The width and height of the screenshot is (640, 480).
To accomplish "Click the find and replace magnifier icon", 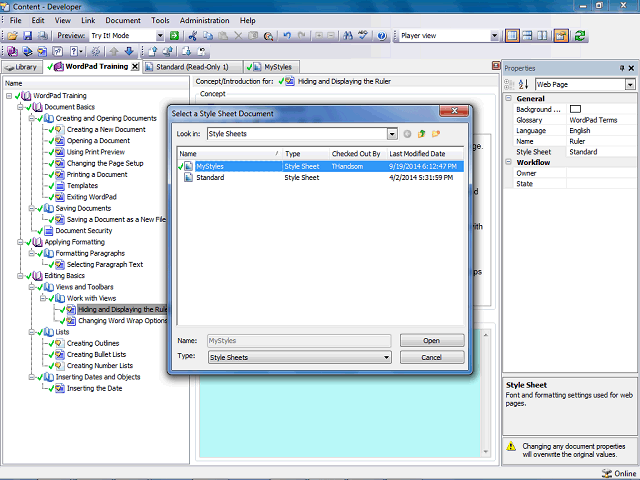I will click(268, 36).
